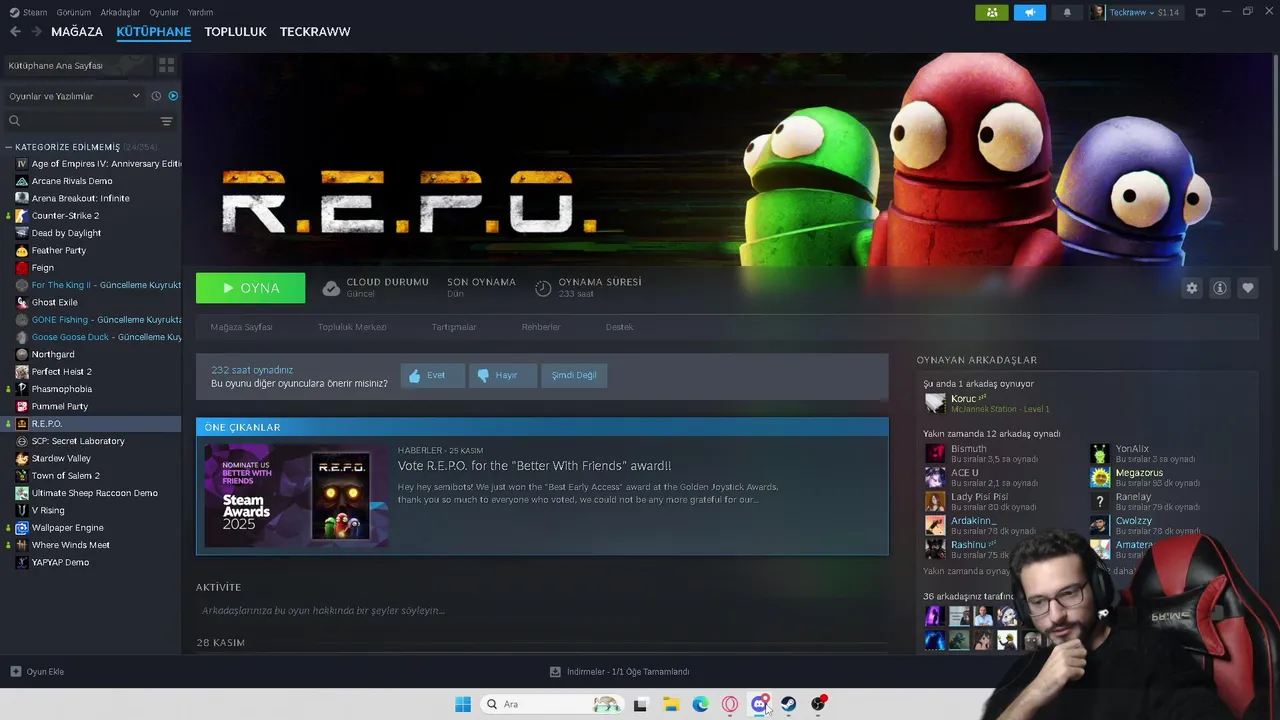This screenshot has height=720, width=1280.
Task: Open Rehberler tab
Action: (x=541, y=327)
